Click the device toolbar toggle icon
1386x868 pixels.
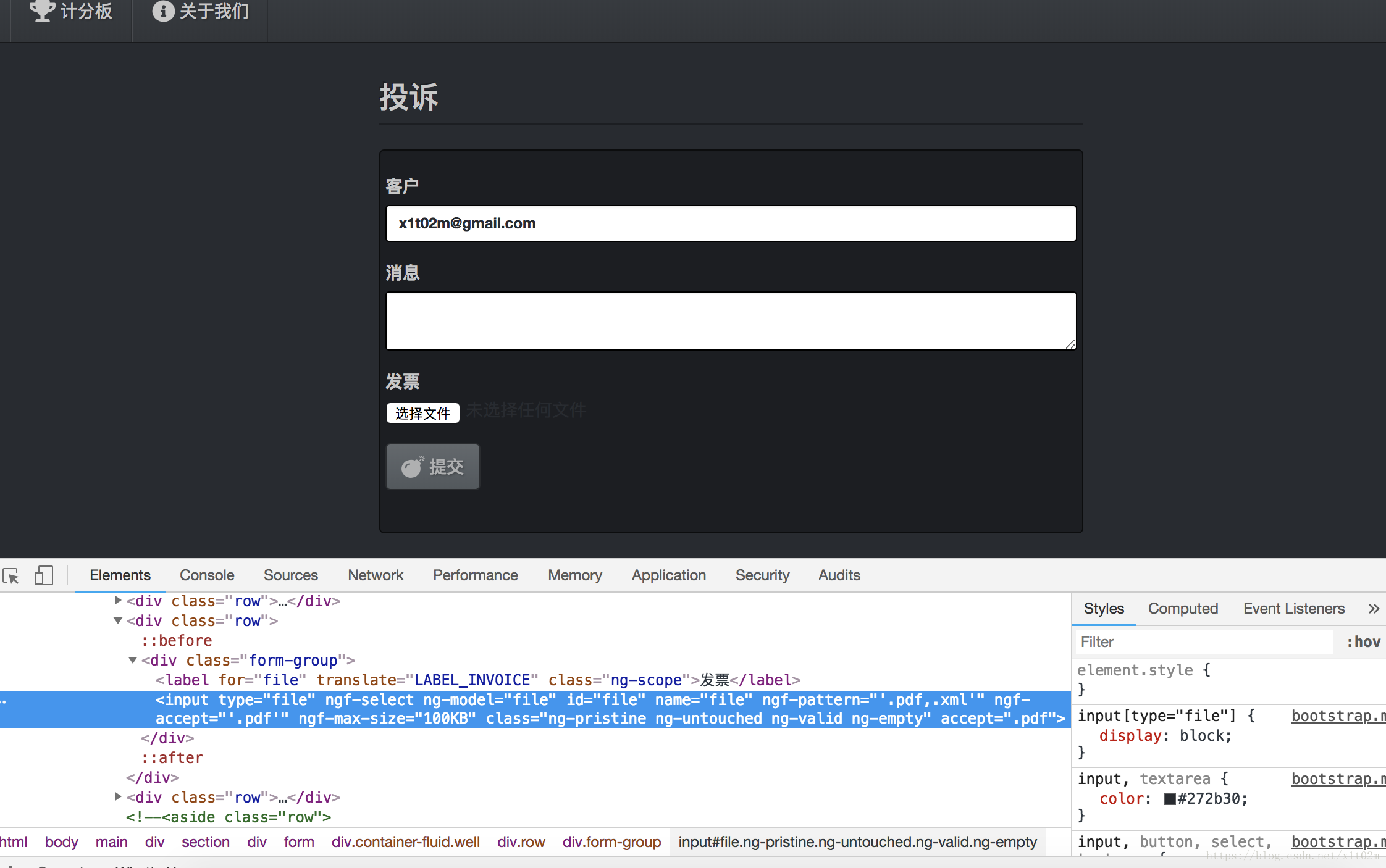click(x=43, y=574)
